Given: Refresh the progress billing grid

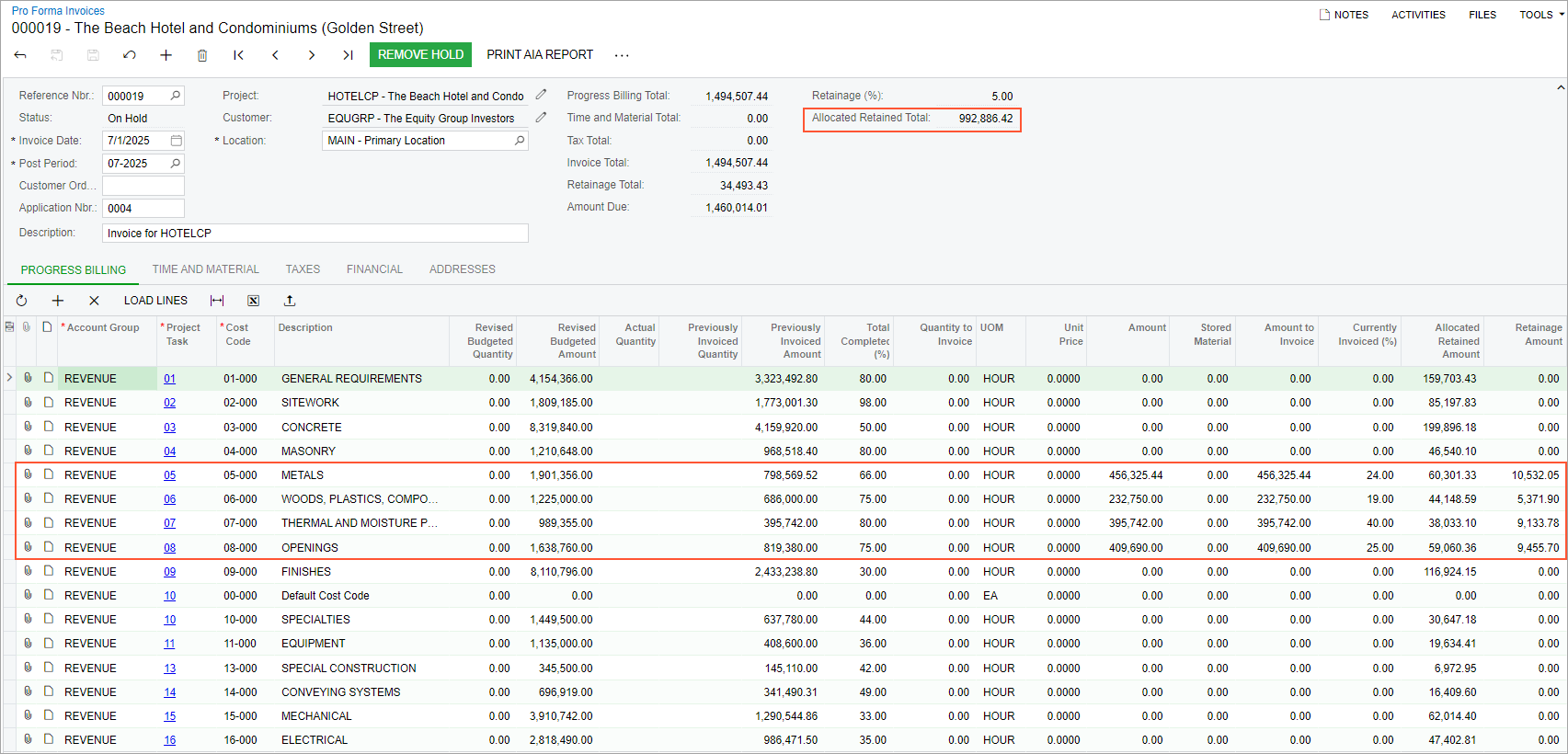Looking at the screenshot, I should click(21, 301).
